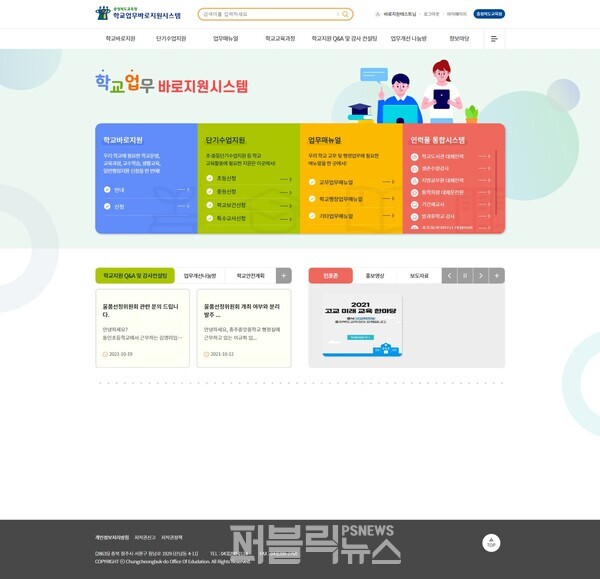Open the hamburger all-menu icon
The height and width of the screenshot is (579, 600).
point(494,39)
